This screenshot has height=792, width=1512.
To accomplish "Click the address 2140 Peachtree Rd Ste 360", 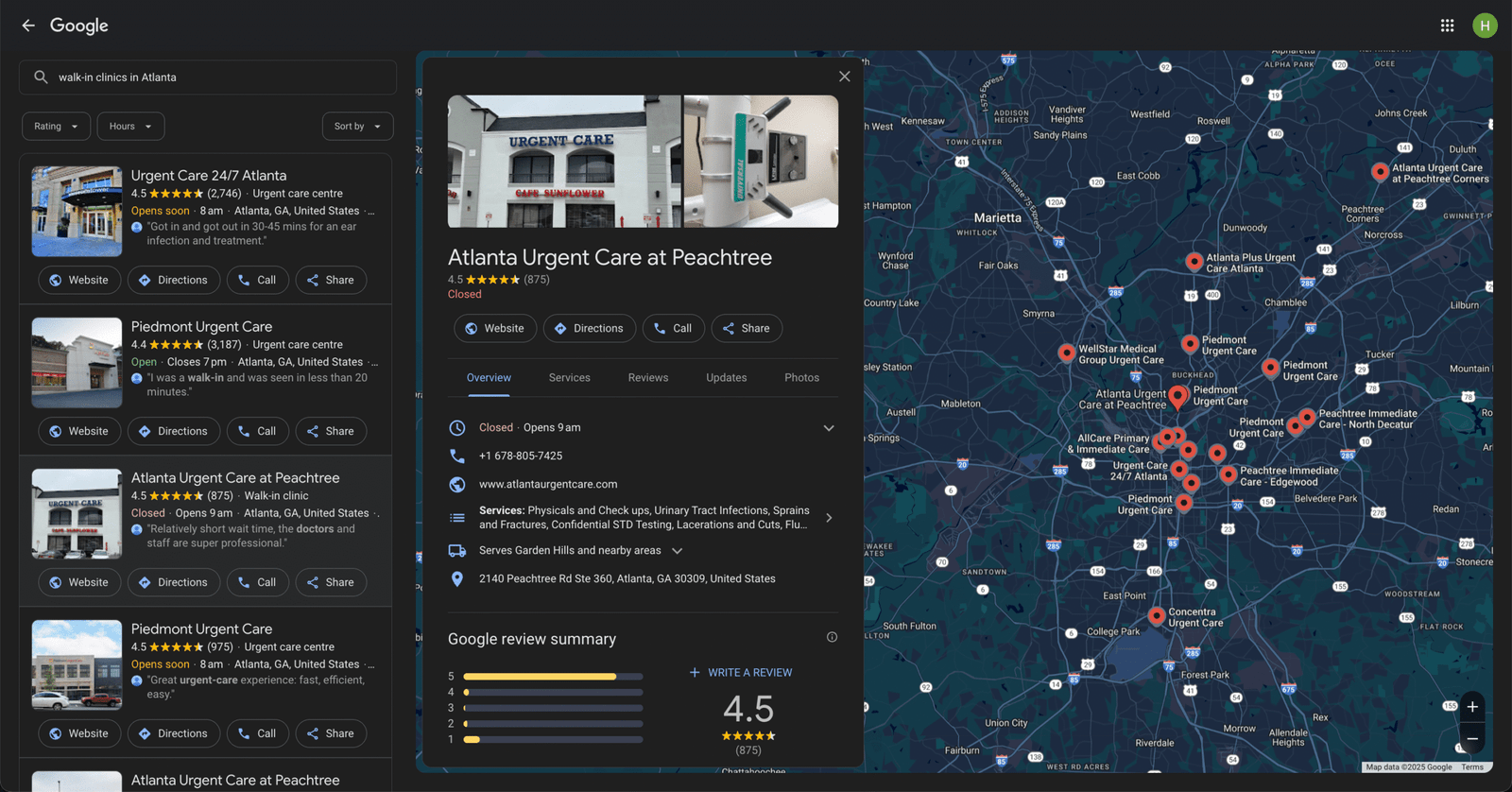I will (627, 579).
